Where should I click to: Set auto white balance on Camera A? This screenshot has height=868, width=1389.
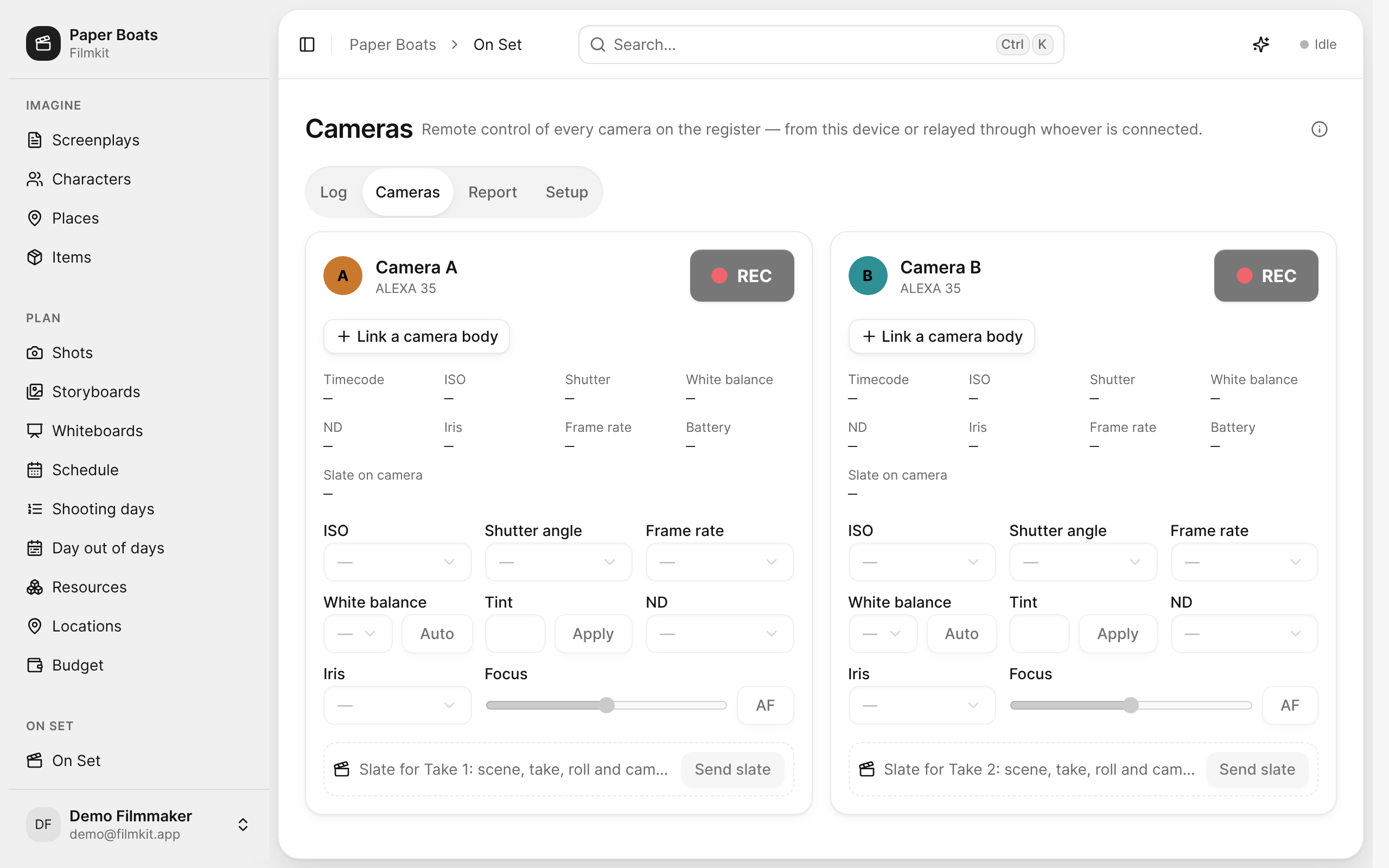(x=437, y=633)
